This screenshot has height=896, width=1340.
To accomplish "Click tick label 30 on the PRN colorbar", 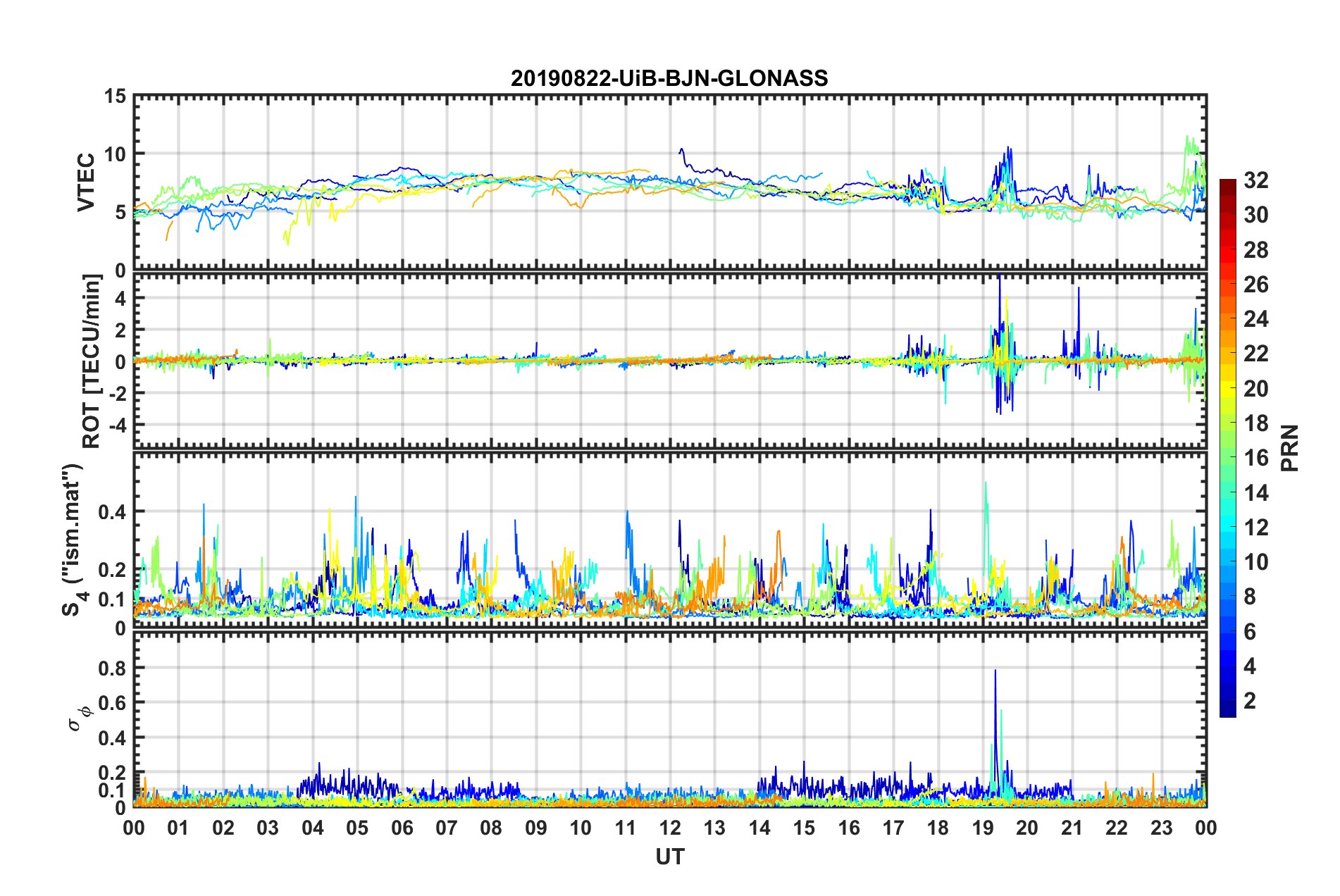I will (1255, 215).
